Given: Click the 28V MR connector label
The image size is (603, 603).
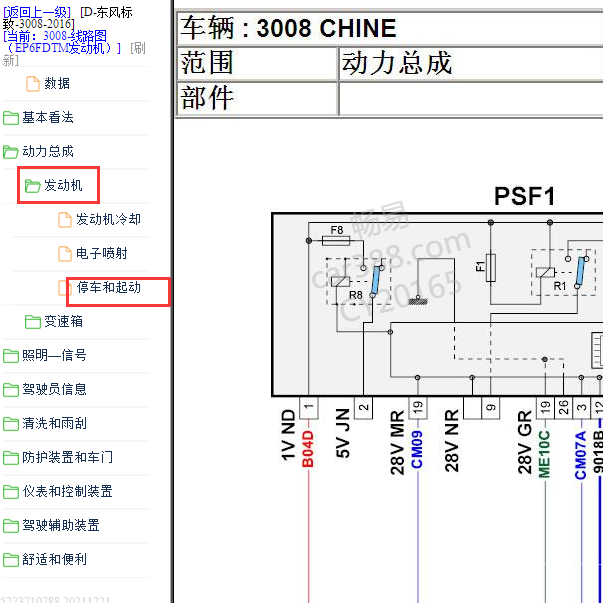Looking at the screenshot, I should pos(398,442).
